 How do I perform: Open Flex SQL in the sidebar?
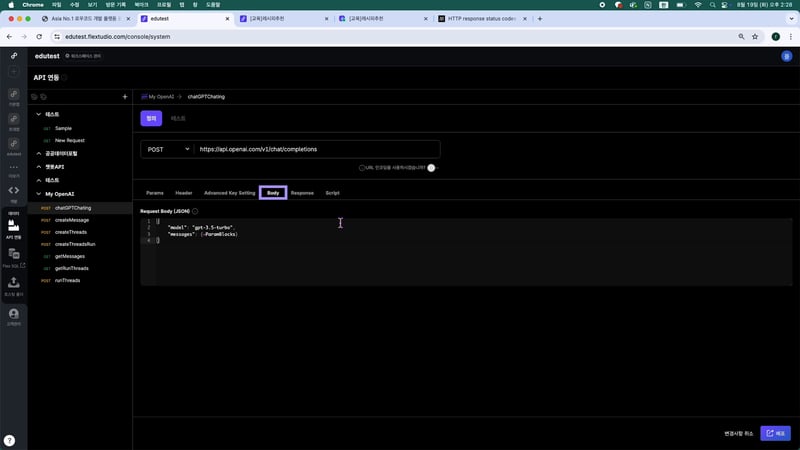pyautogui.click(x=14, y=258)
